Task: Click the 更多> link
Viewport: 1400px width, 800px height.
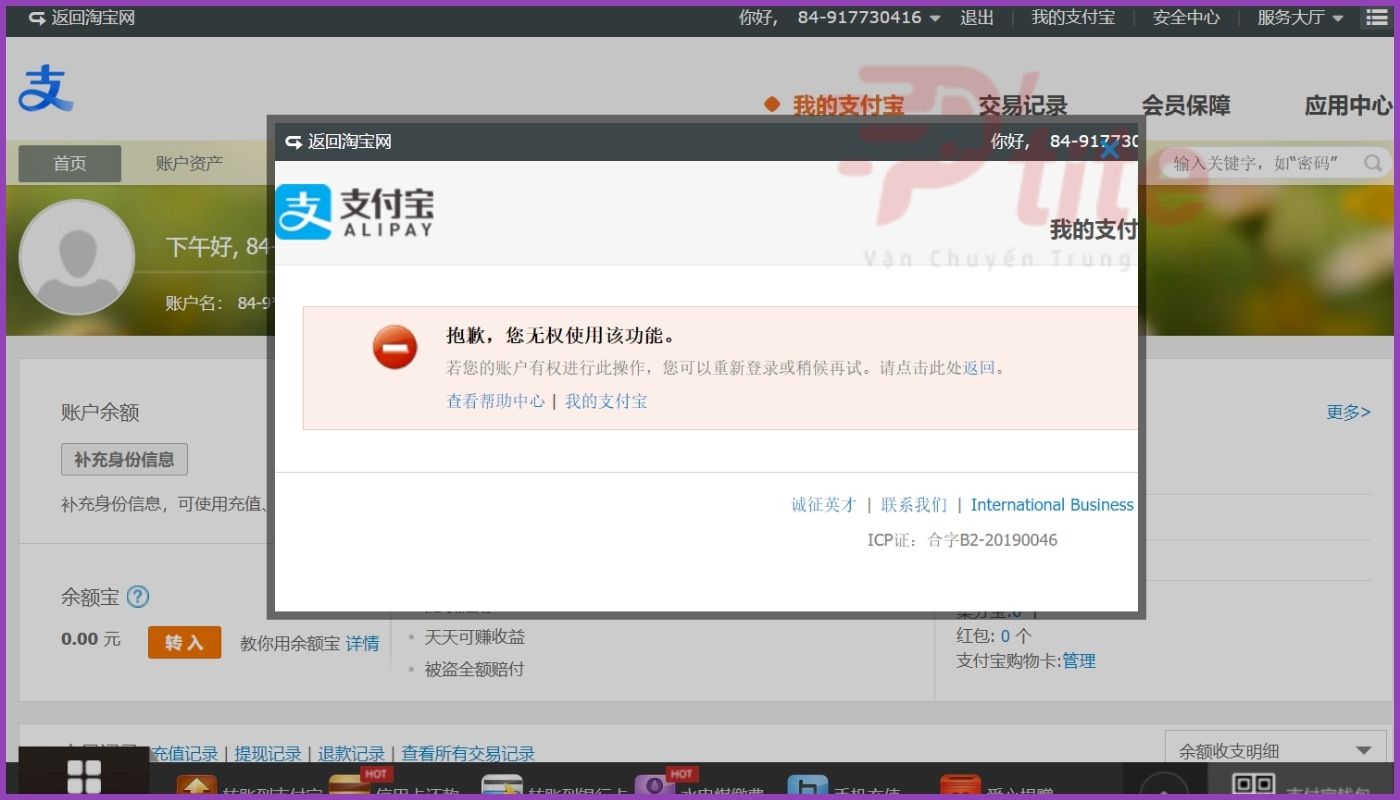Action: (1348, 412)
